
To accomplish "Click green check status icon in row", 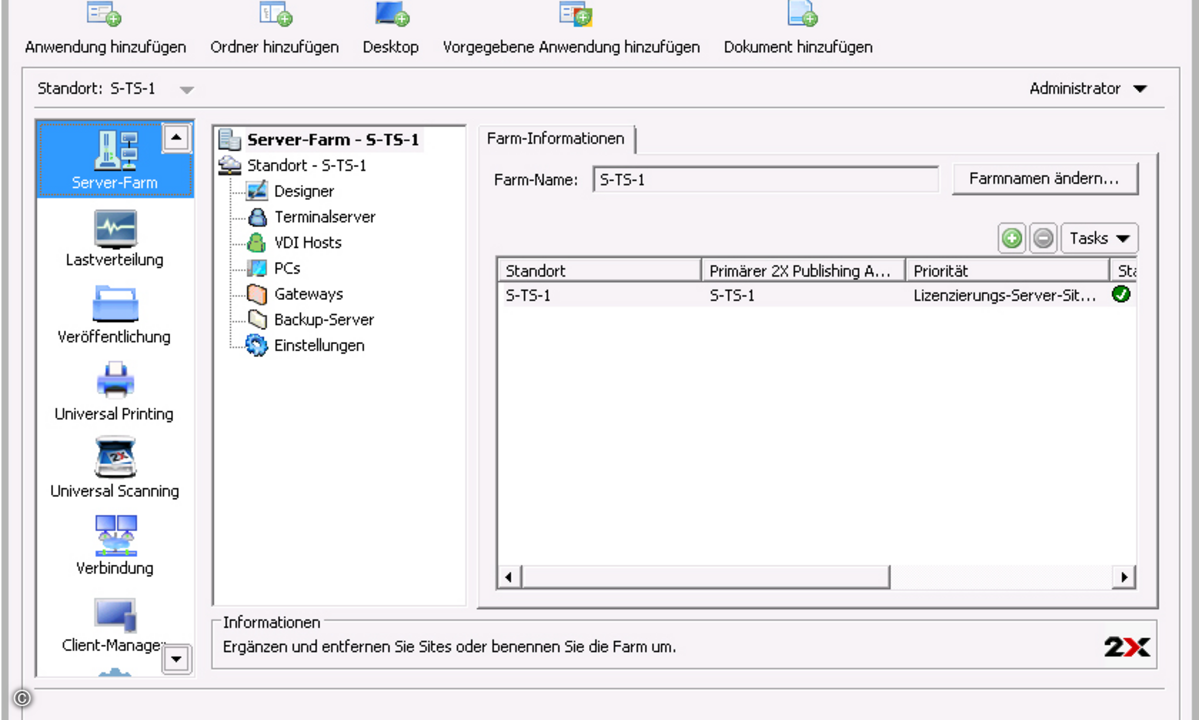I will 1121,294.
